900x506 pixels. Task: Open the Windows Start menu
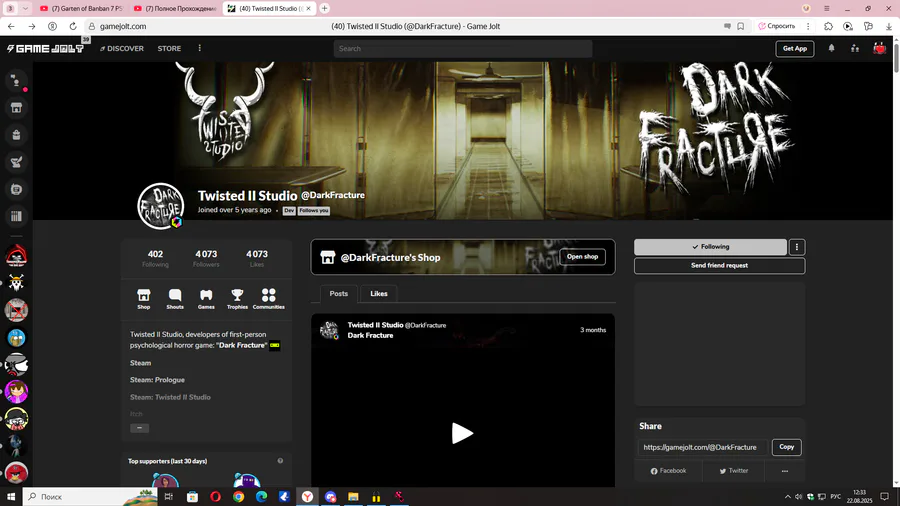[x=11, y=497]
